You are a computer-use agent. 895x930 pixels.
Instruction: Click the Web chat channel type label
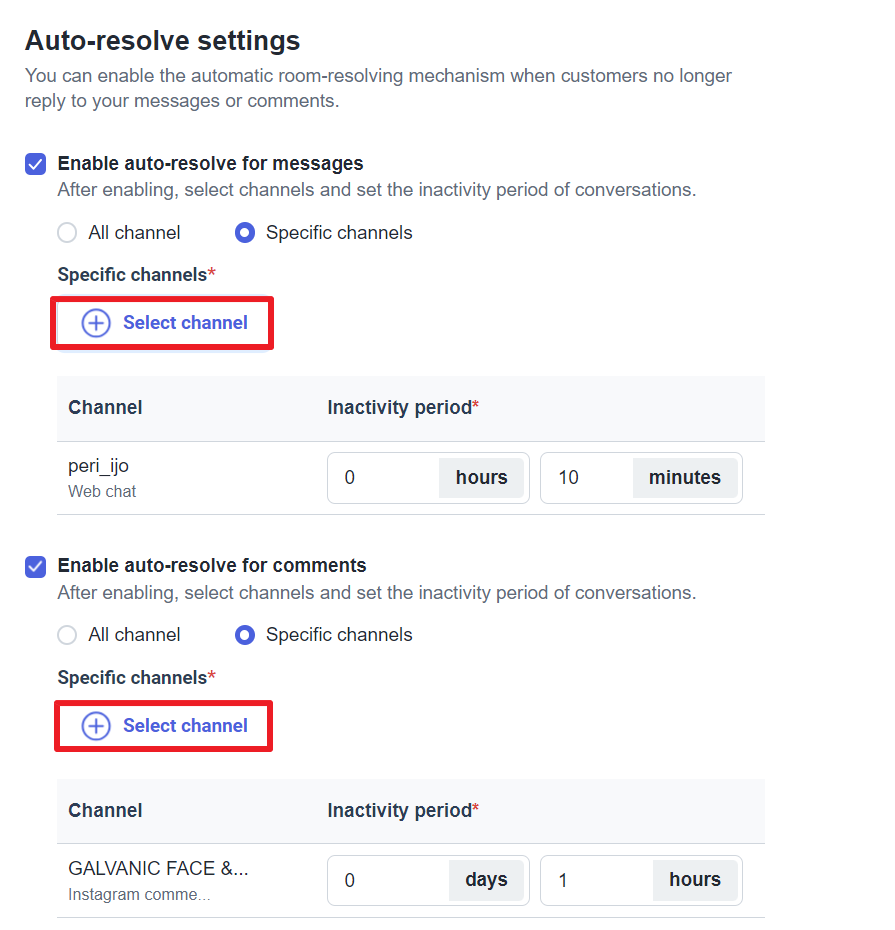(x=102, y=492)
